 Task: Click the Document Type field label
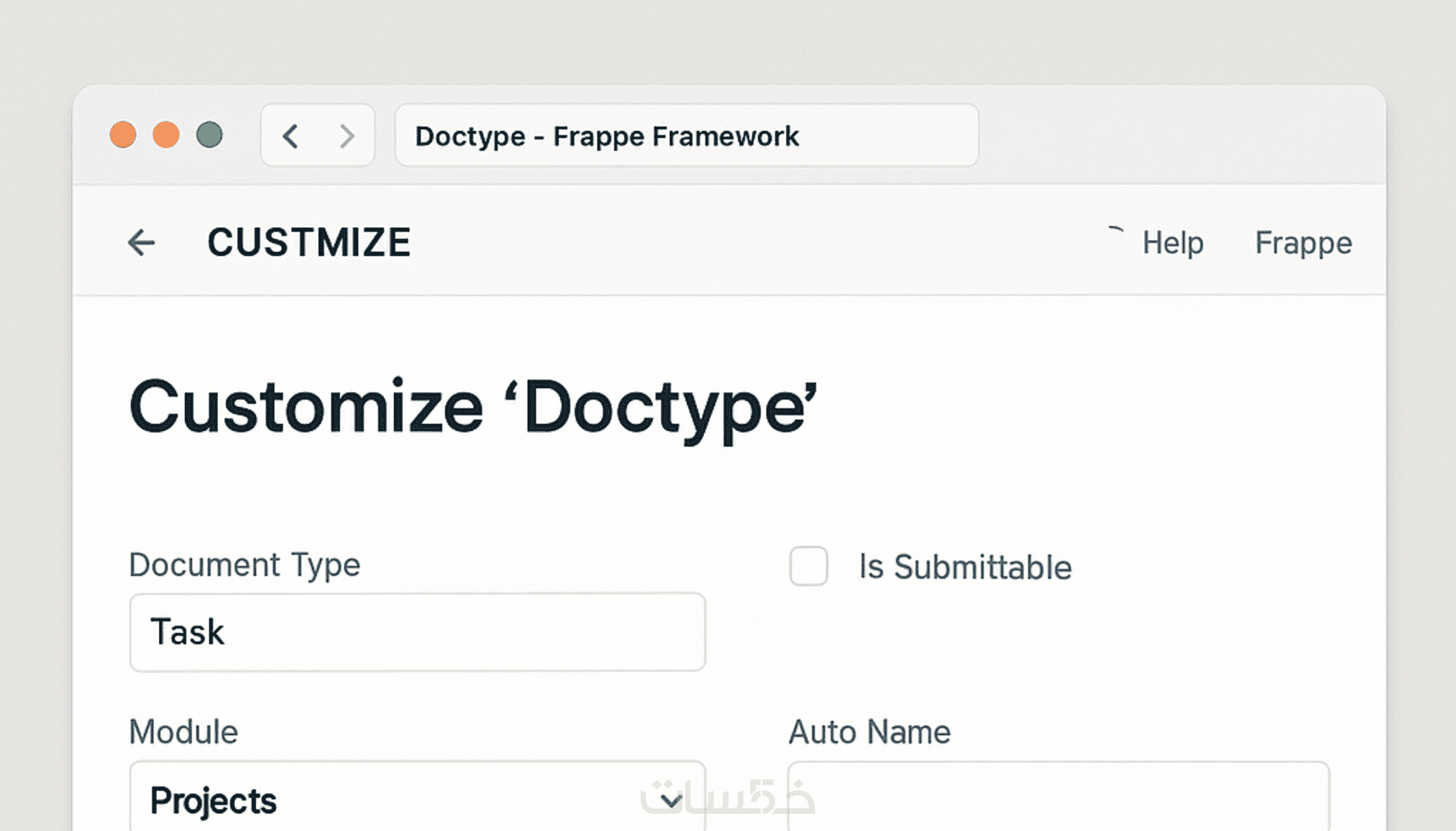click(245, 565)
